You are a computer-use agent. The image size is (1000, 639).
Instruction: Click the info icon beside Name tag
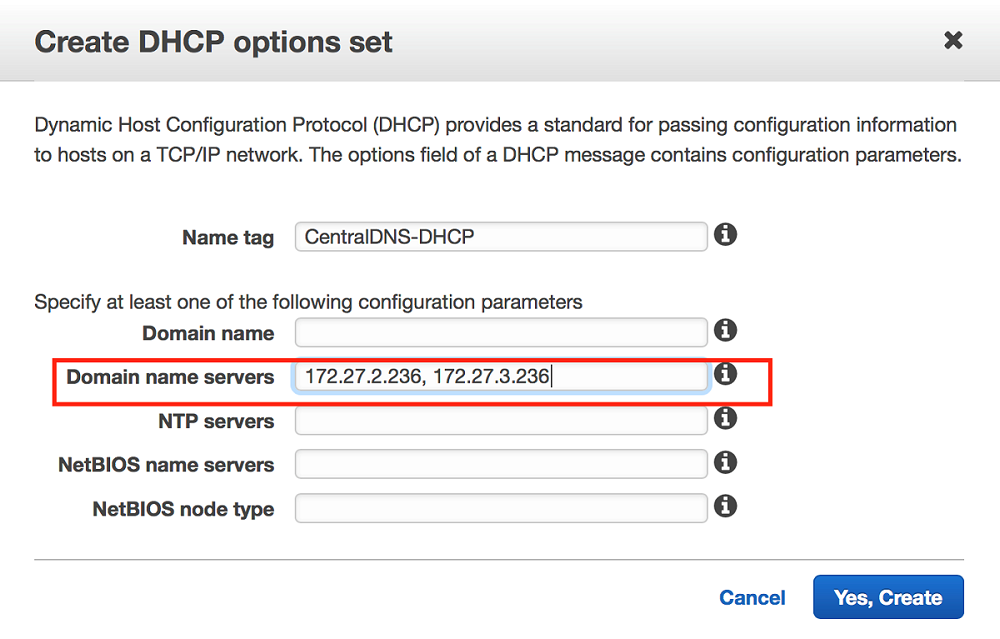point(726,235)
